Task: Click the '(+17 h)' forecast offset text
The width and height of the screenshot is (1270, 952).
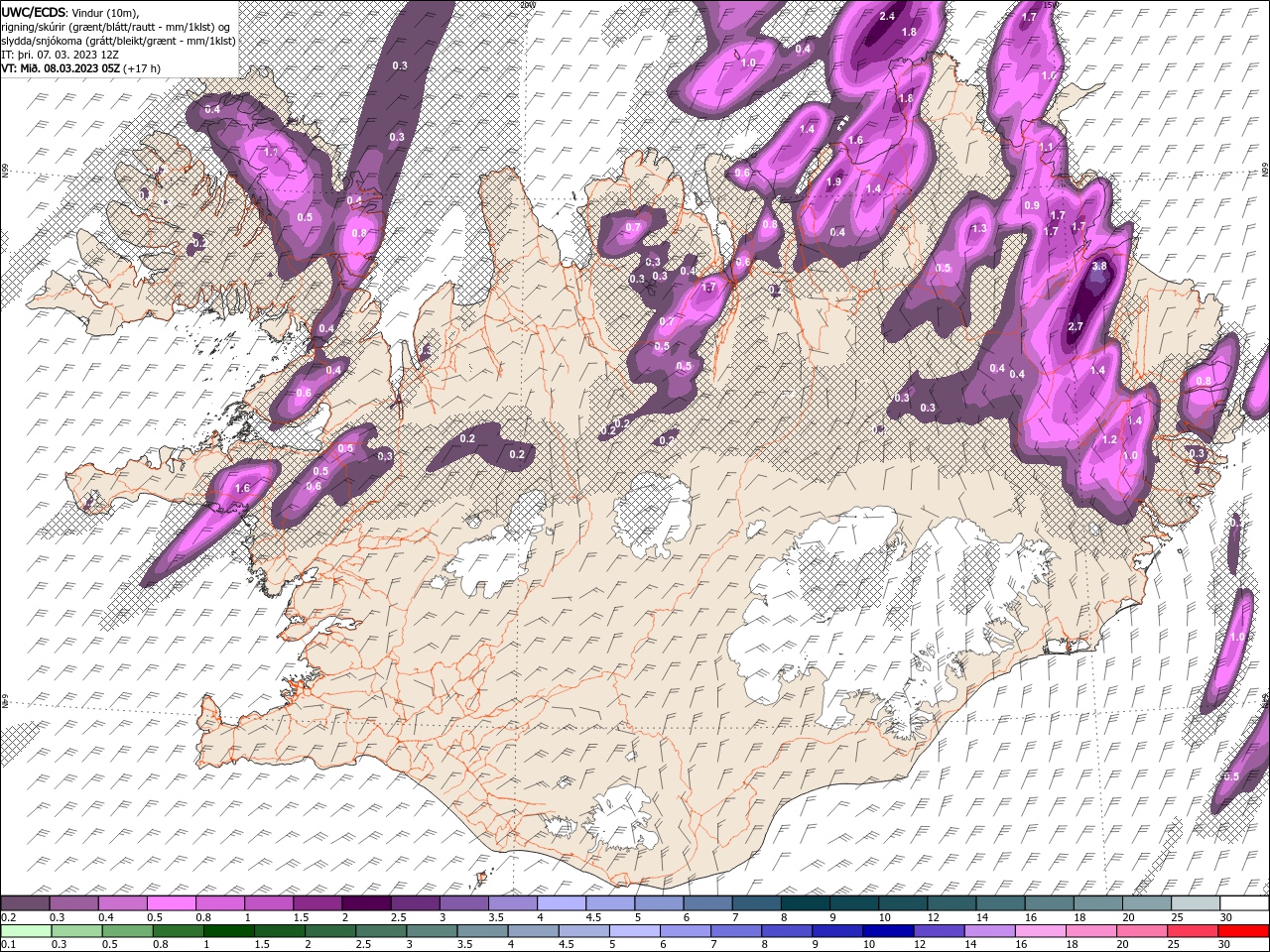Action: click(x=142, y=67)
